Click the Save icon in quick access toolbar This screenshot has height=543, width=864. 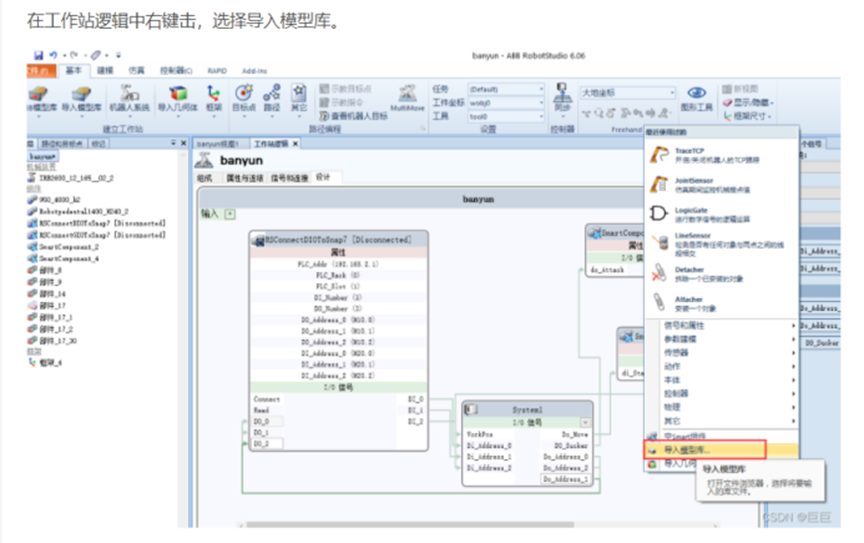[x=38, y=55]
